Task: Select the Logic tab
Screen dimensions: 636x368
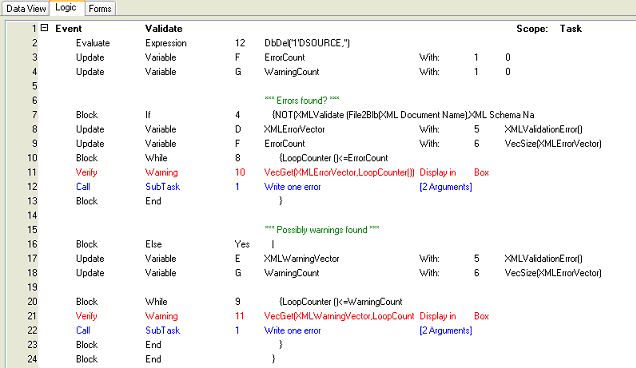Action: click(66, 8)
